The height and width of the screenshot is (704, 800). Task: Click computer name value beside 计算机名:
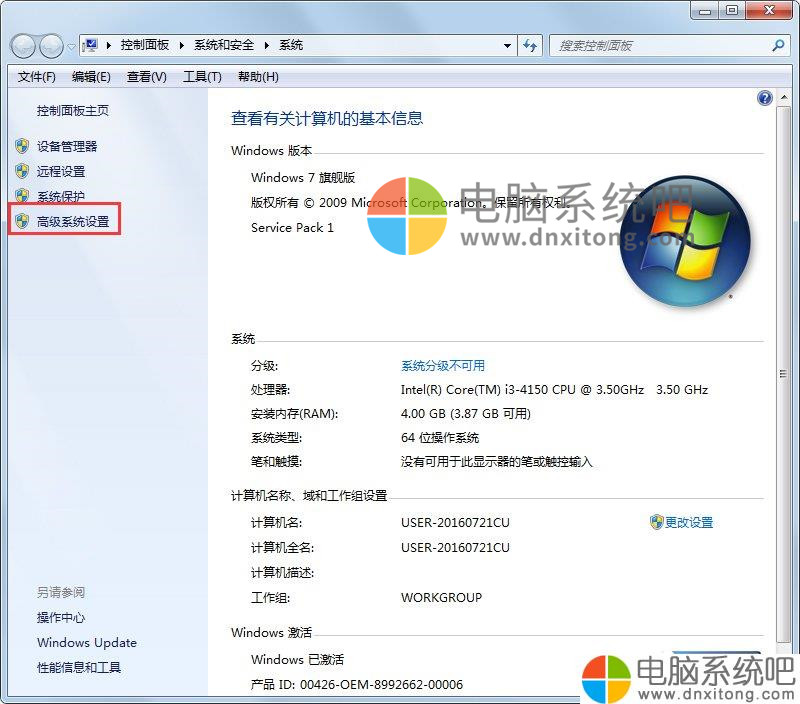coord(455,522)
